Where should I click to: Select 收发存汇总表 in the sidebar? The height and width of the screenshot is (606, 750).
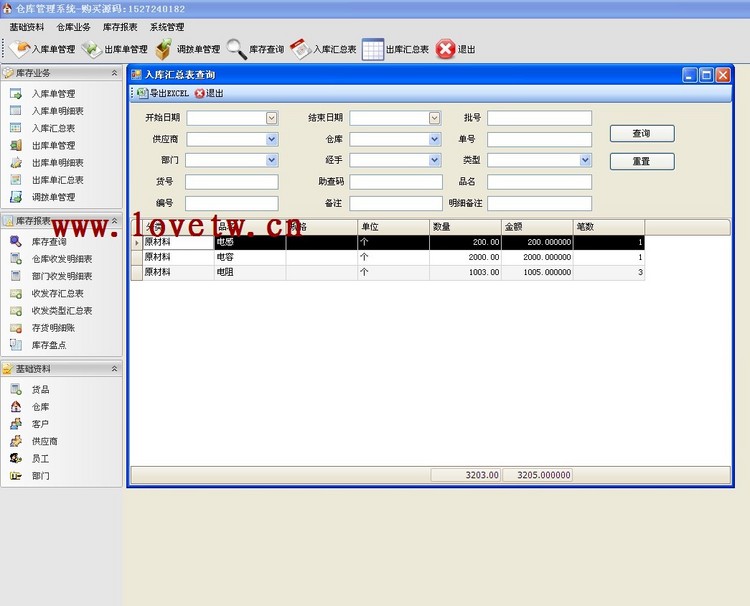pyautogui.click(x=57, y=293)
